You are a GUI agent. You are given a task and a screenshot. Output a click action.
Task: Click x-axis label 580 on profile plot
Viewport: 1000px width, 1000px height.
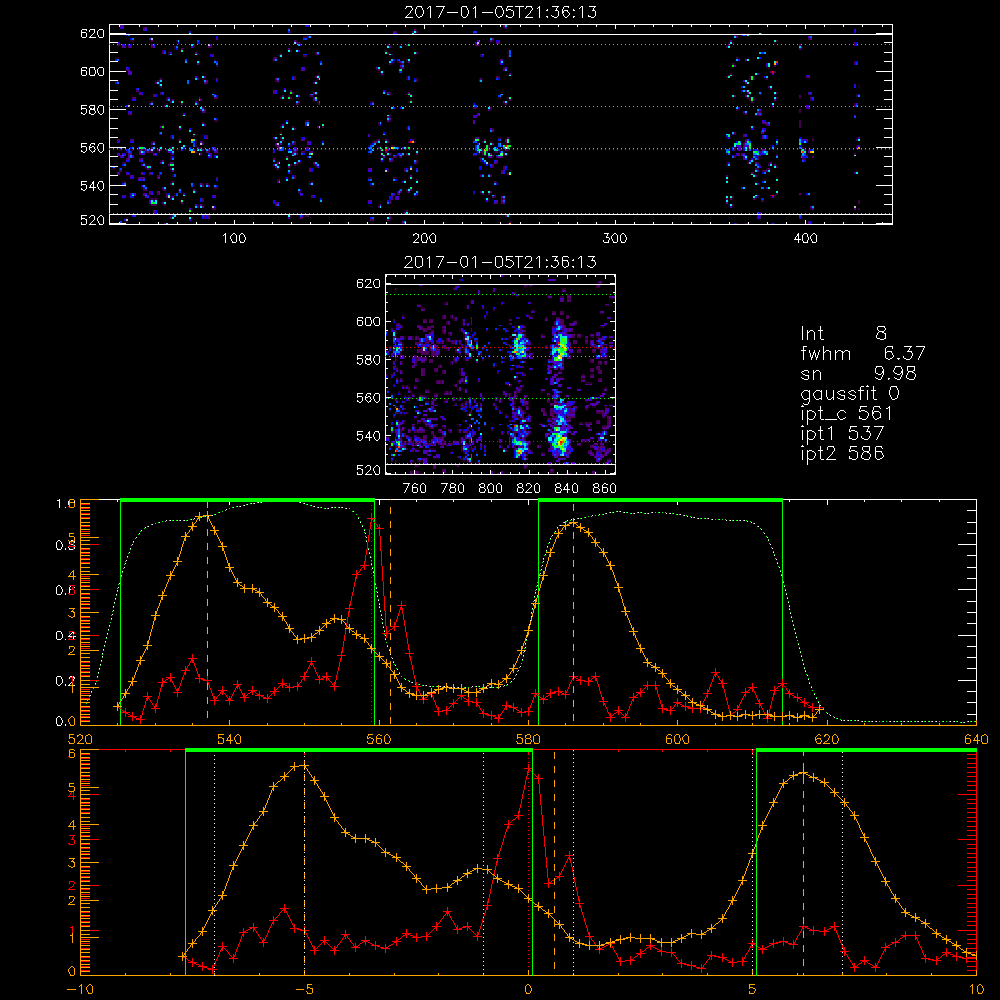528,740
